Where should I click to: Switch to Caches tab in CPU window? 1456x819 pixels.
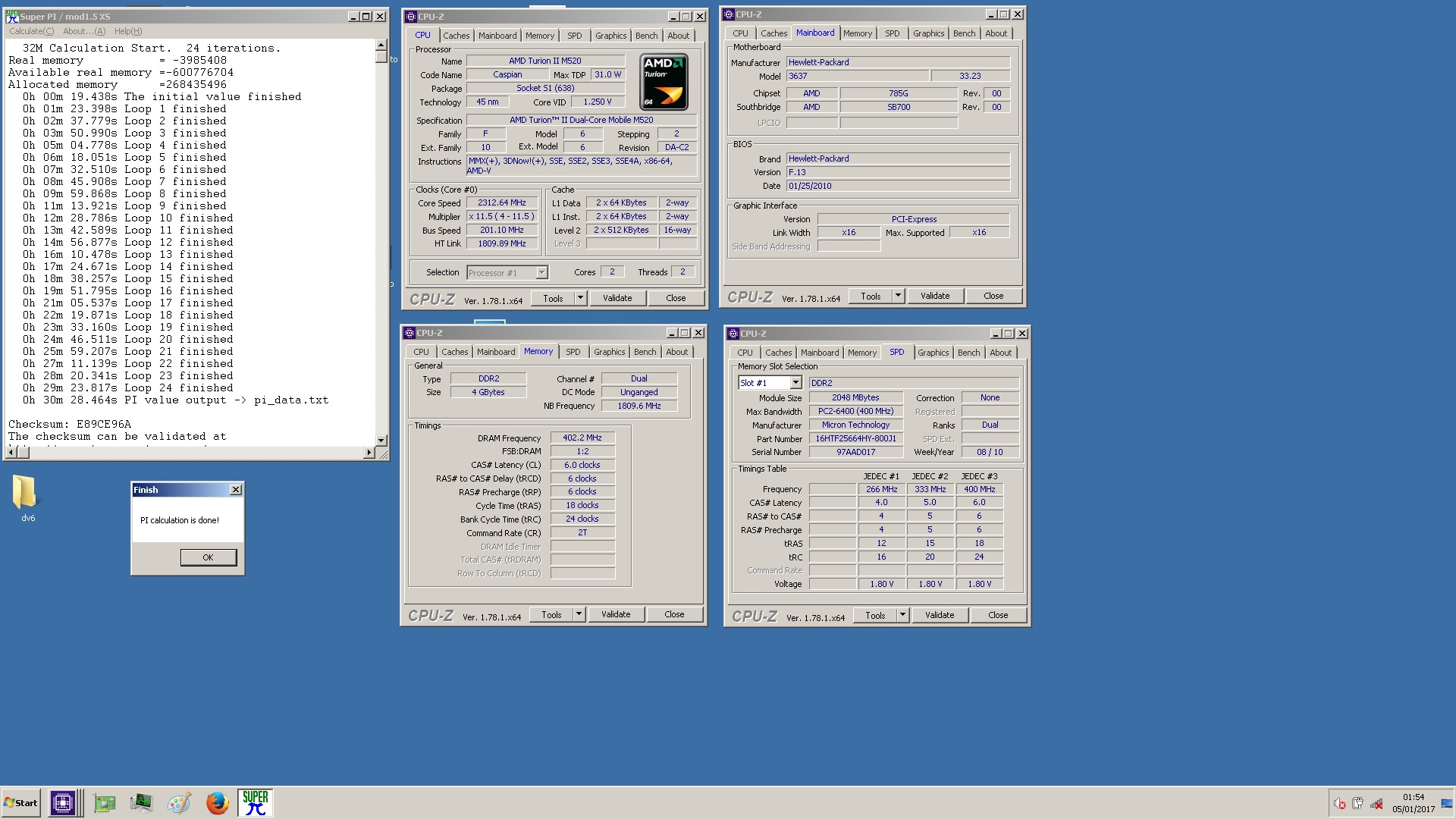457,36
